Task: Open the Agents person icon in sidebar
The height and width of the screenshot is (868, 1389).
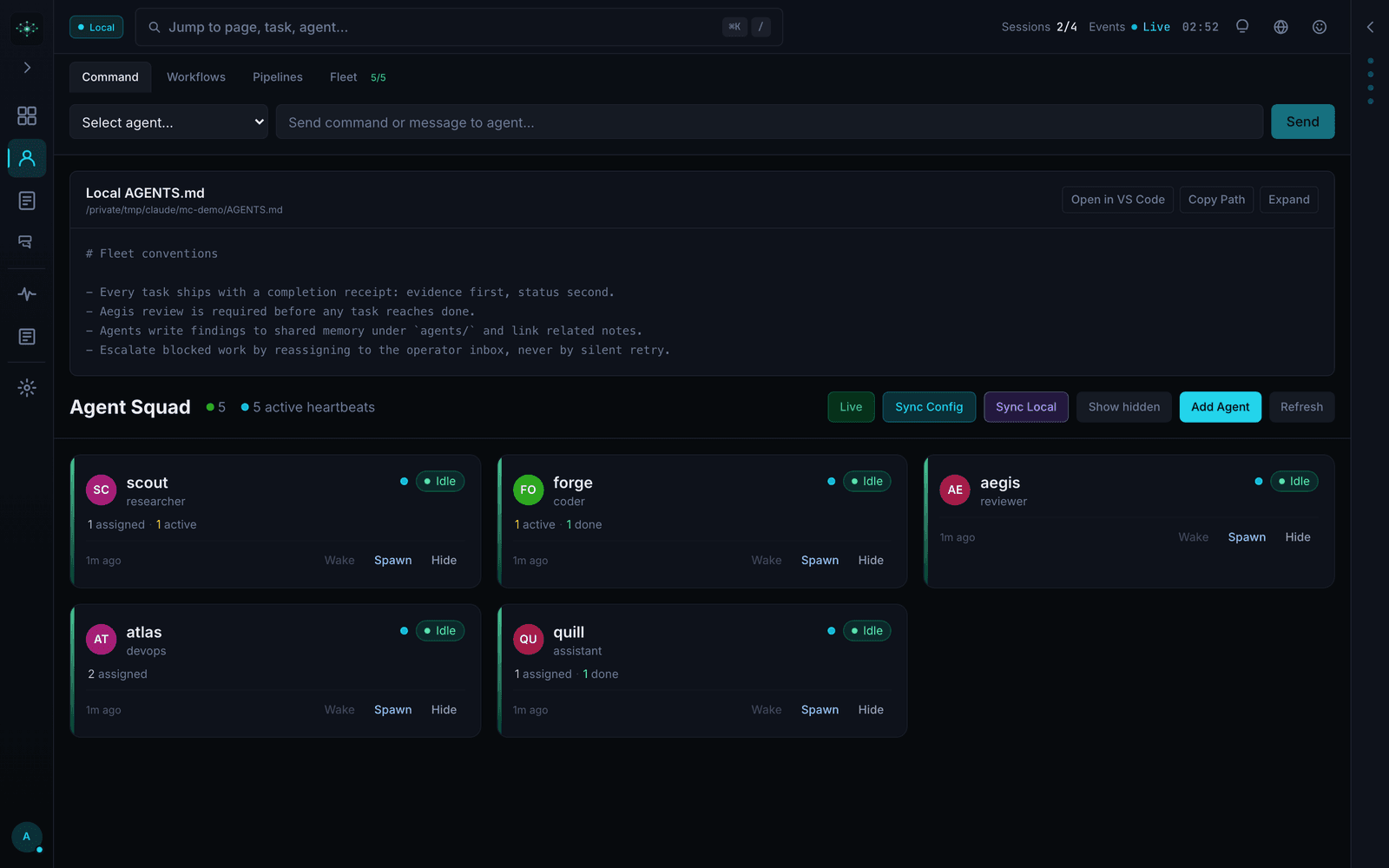Action: (27, 158)
